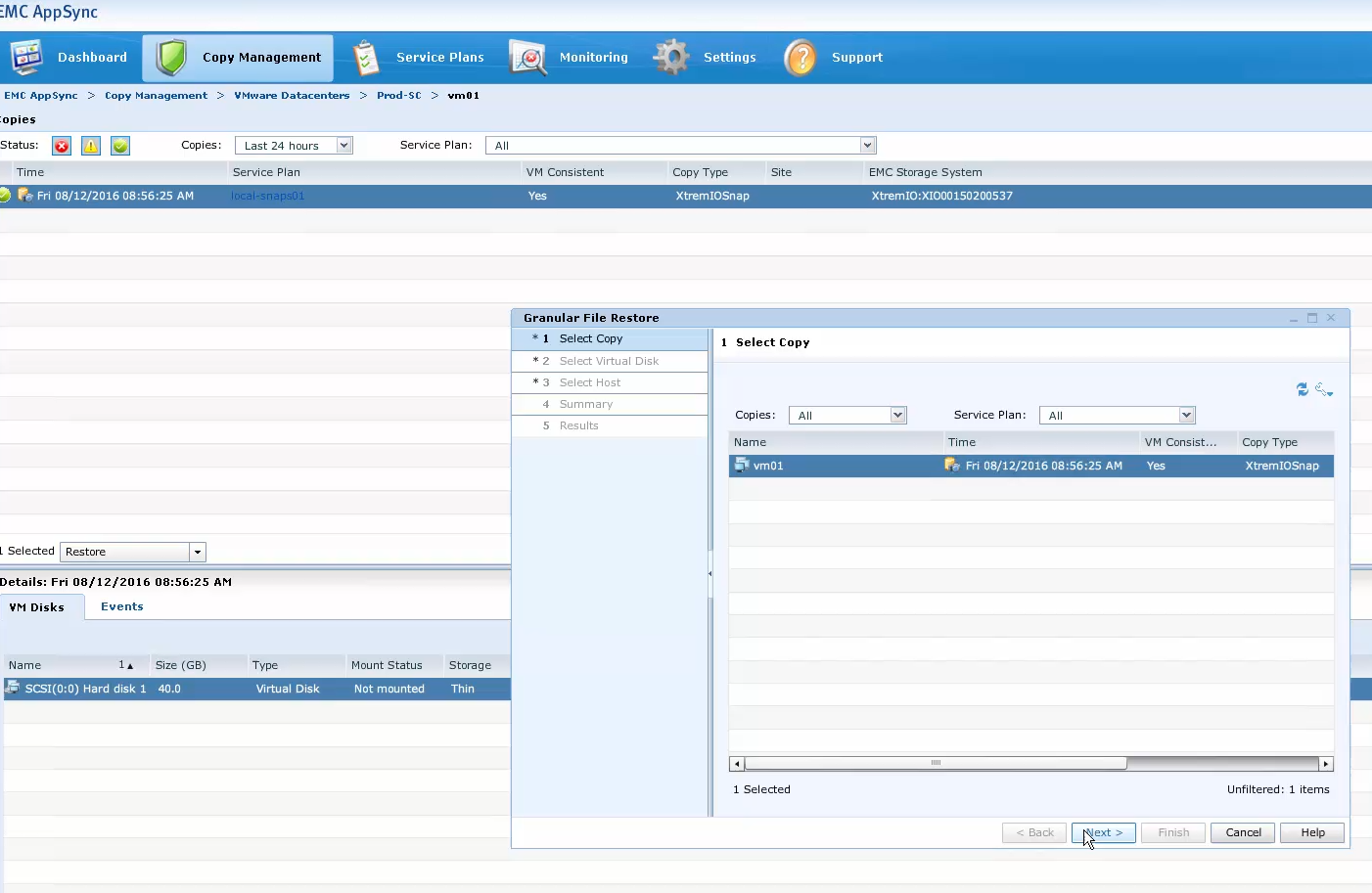1372x893 pixels.
Task: Click the refresh icon in Select Copy
Action: click(1303, 389)
